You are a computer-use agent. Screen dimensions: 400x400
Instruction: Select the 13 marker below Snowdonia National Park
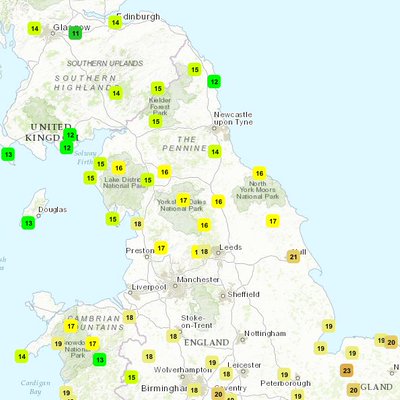click(x=100, y=360)
